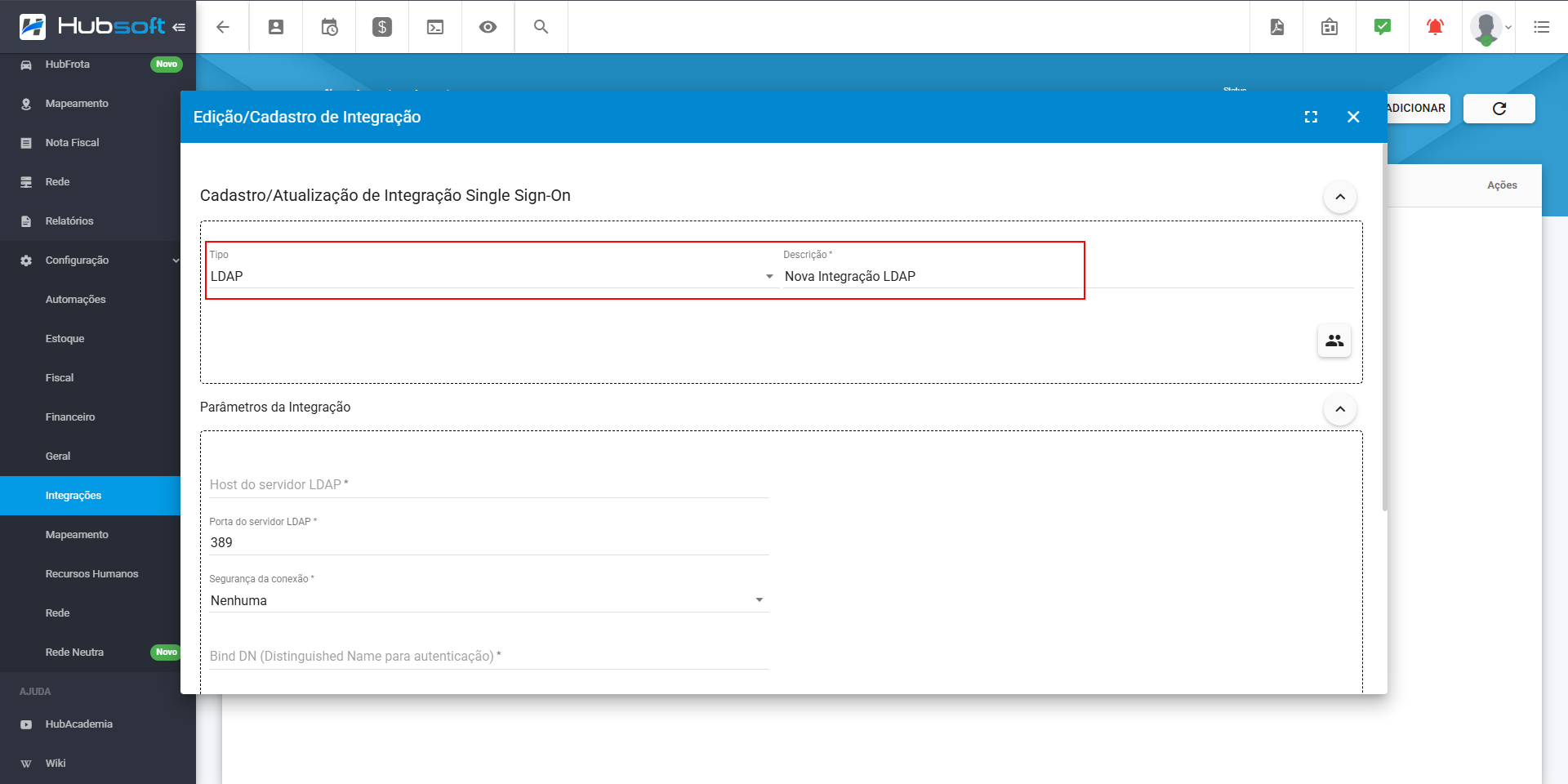Select Integrações submenu item
Viewport: 1568px width, 784px height.
pyautogui.click(x=90, y=496)
